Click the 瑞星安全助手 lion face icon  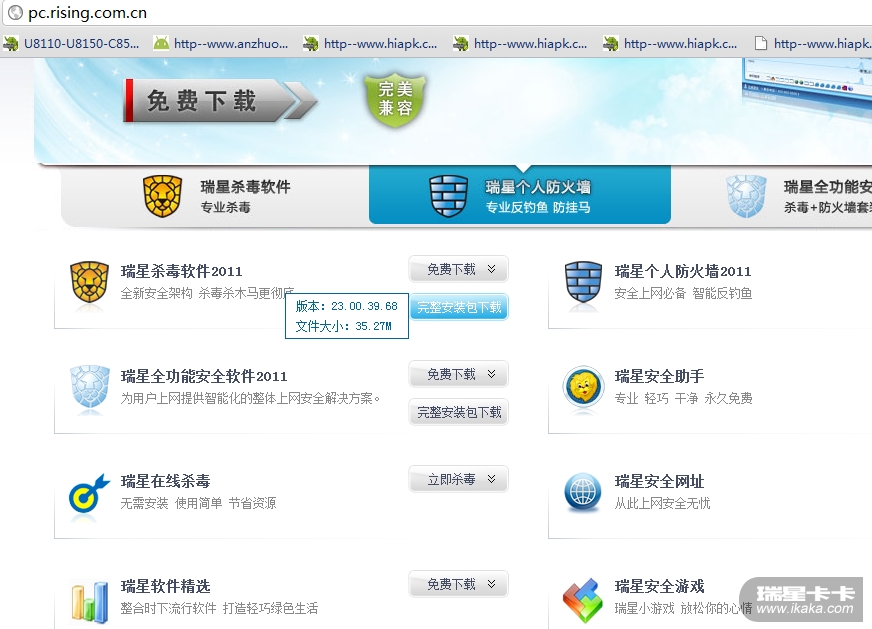tap(583, 387)
